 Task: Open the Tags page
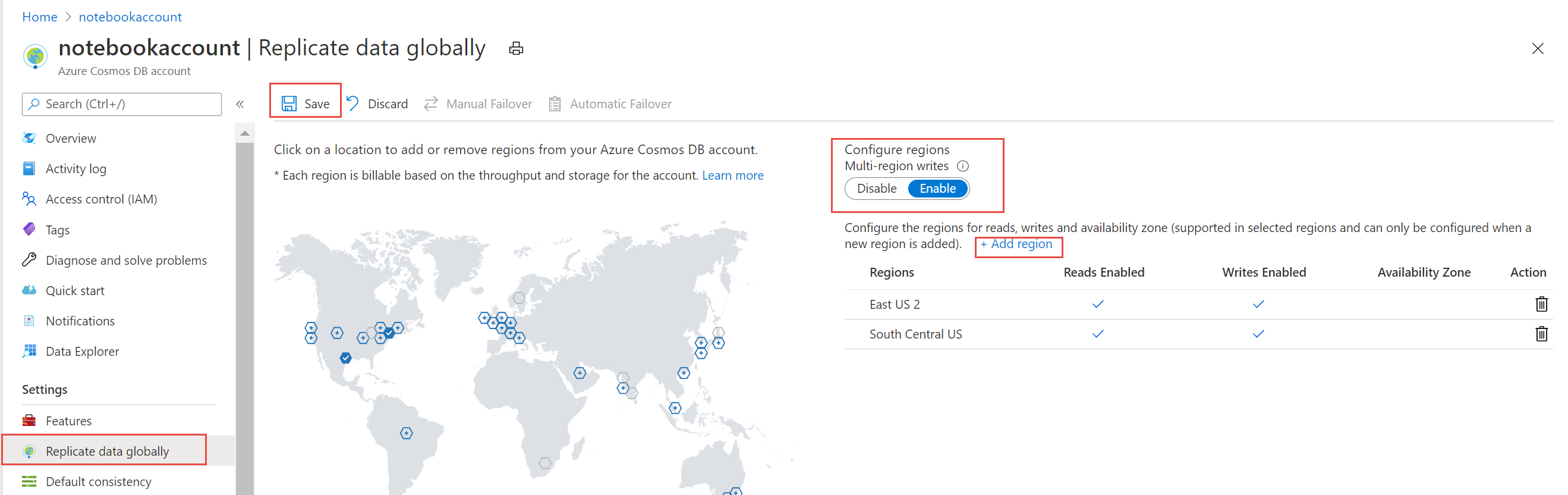58,230
